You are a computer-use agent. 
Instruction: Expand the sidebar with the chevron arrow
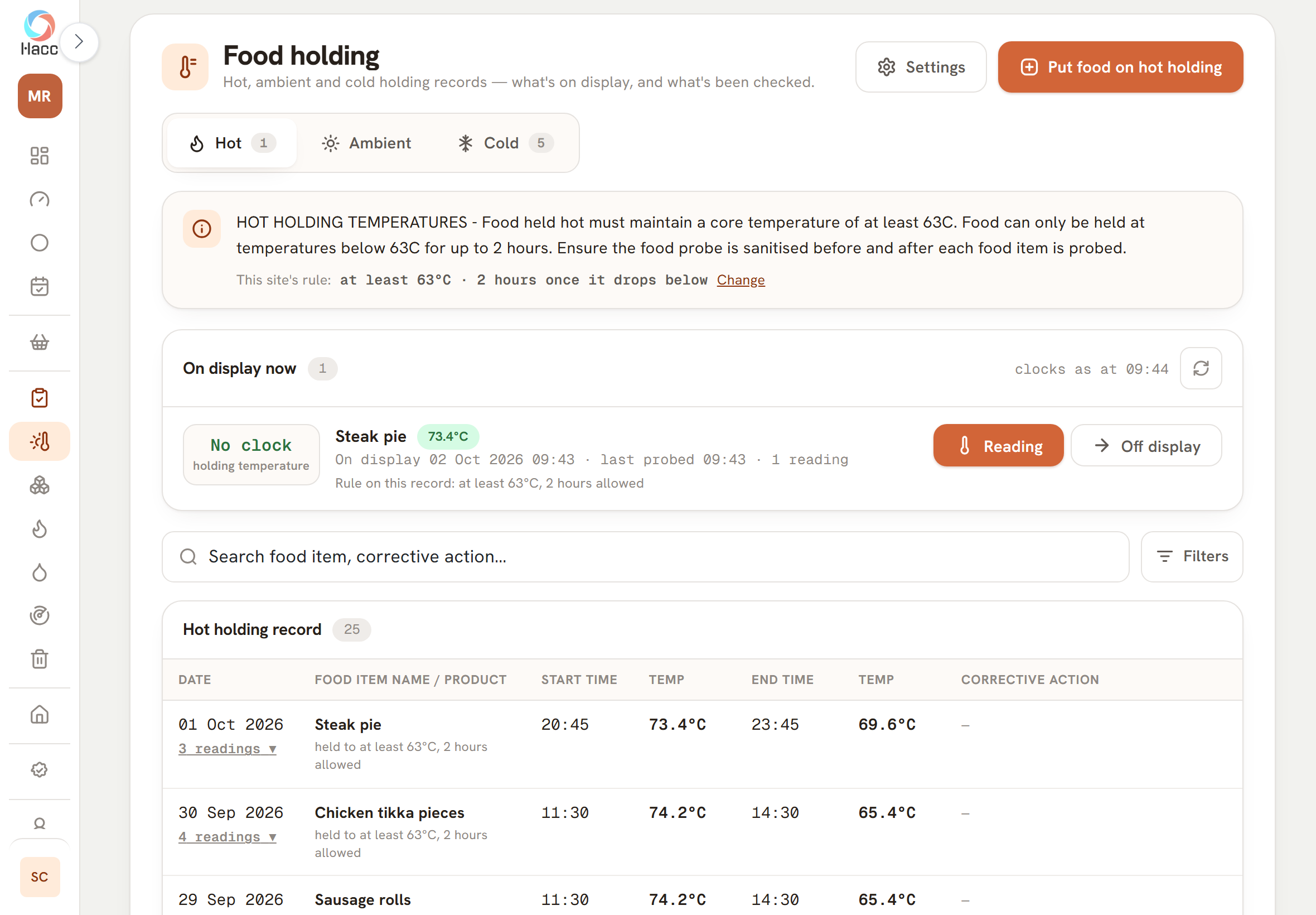(x=79, y=42)
